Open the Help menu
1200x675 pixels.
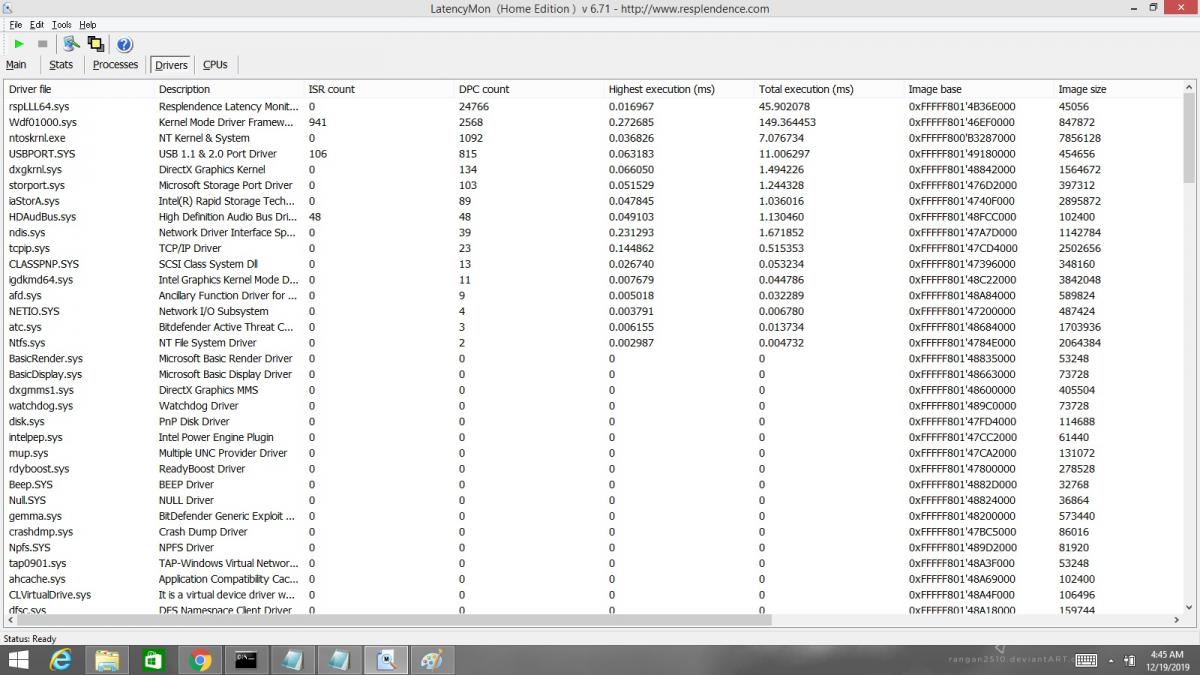88,24
